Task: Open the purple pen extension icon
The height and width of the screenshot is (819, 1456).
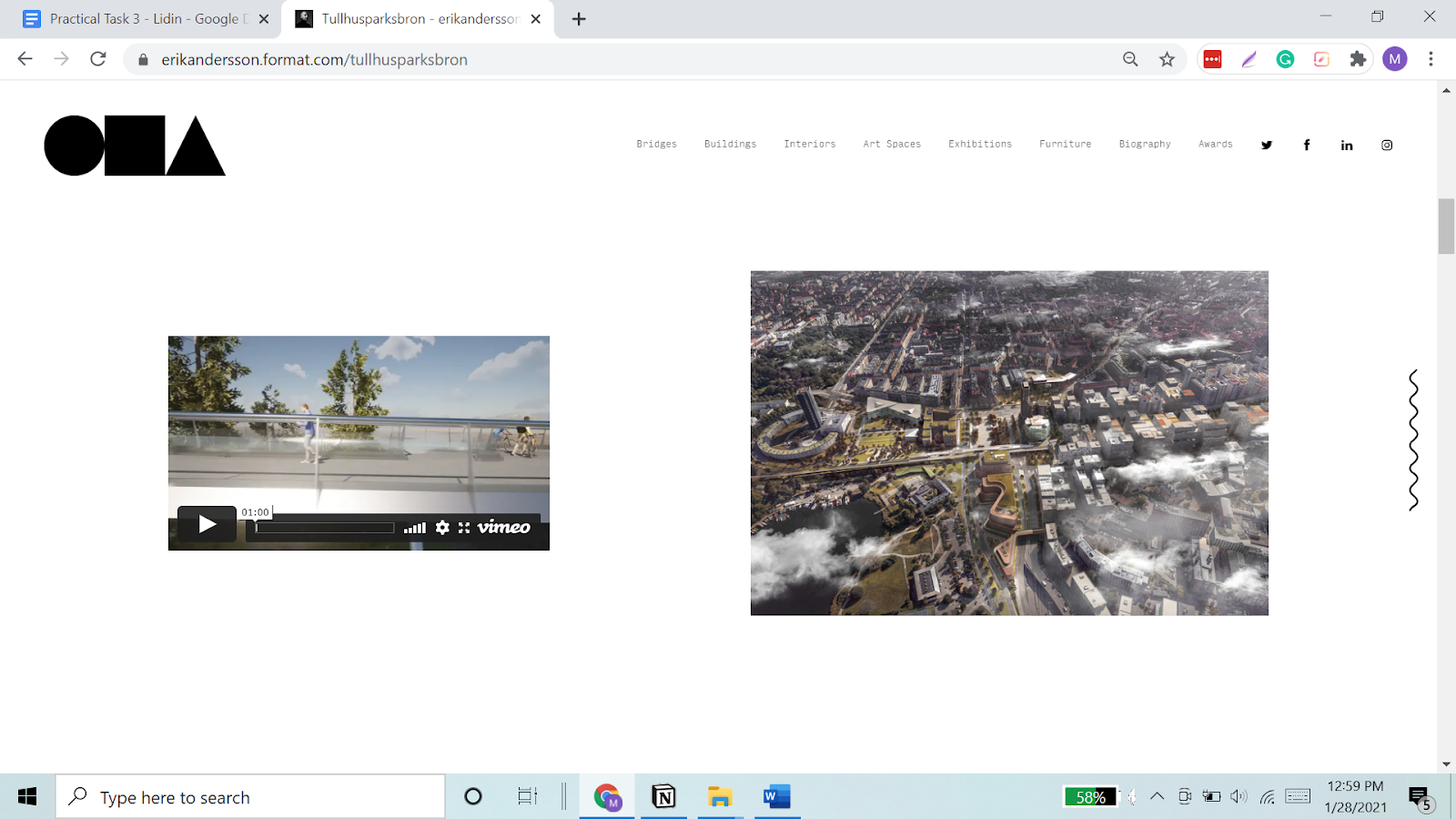Action: pos(1249,59)
